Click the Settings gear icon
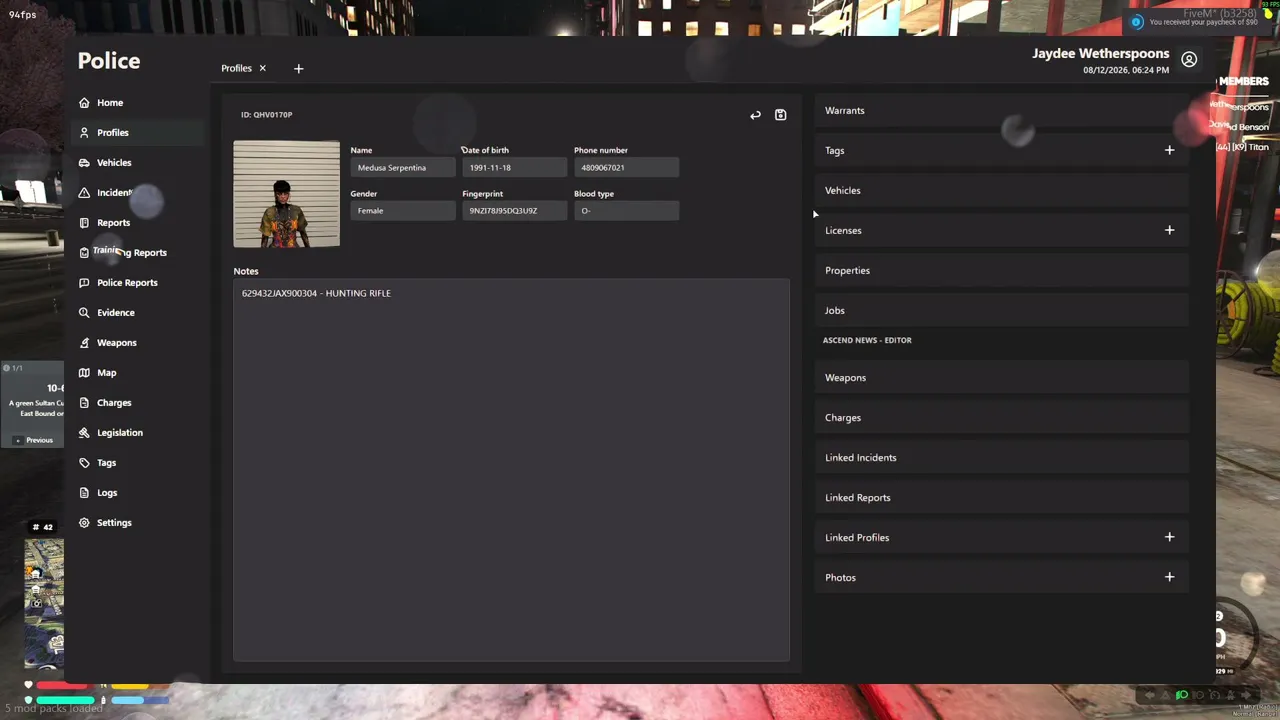Screen dimensions: 1280x720 point(84,522)
